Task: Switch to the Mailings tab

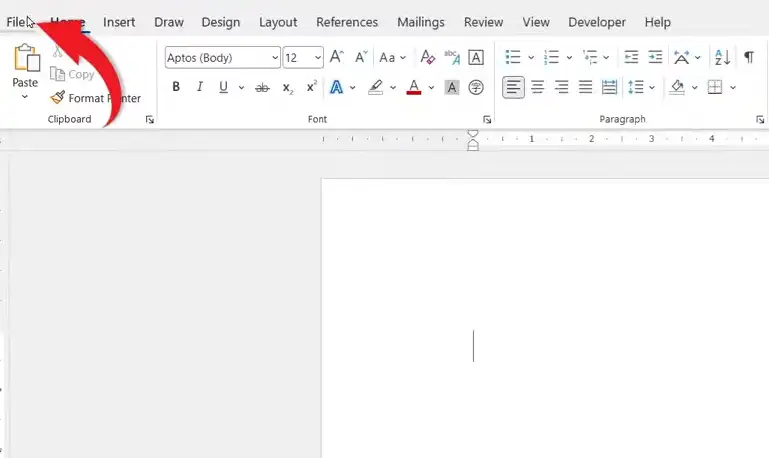Action: [x=421, y=22]
